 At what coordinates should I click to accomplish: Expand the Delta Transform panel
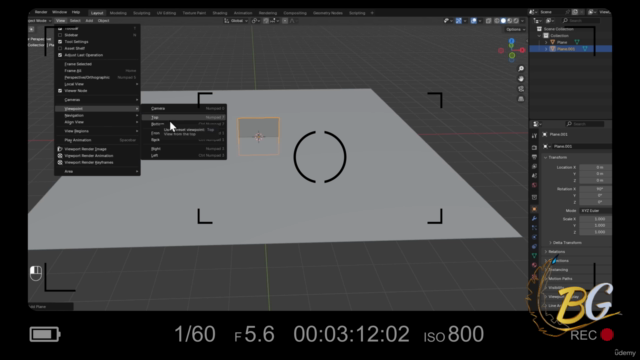click(550, 243)
